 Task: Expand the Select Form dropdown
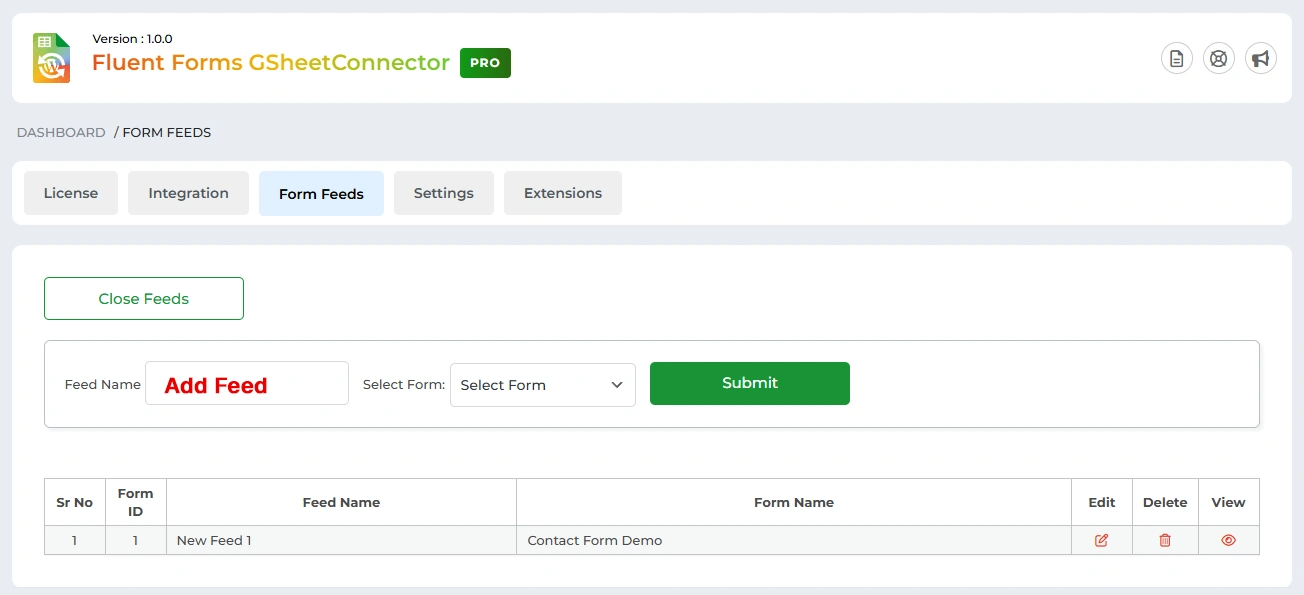(543, 385)
